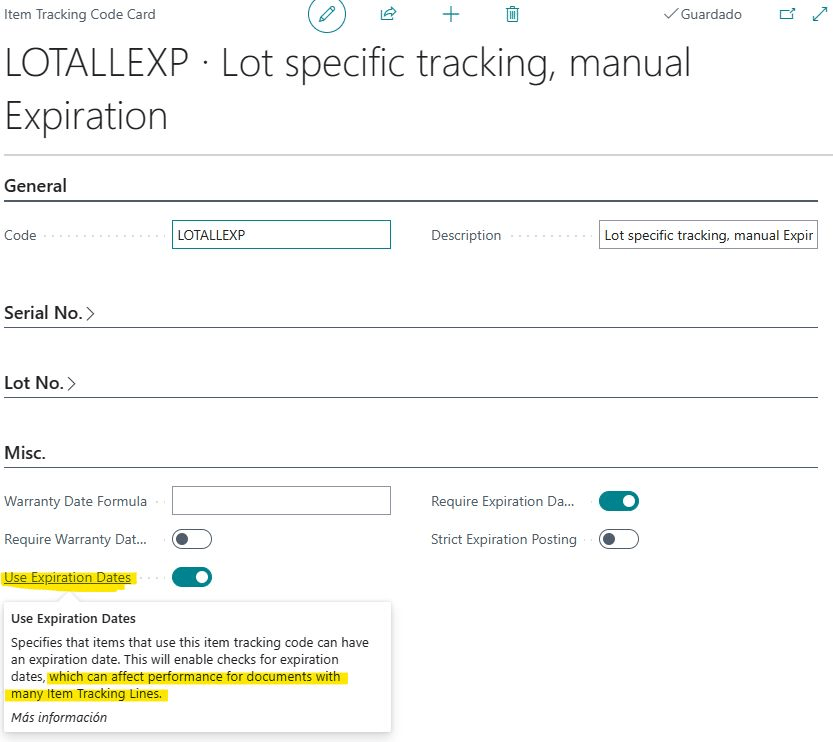This screenshot has height=742, width=833.
Task: Focus the Warranty Date Formula field
Action: coord(281,501)
